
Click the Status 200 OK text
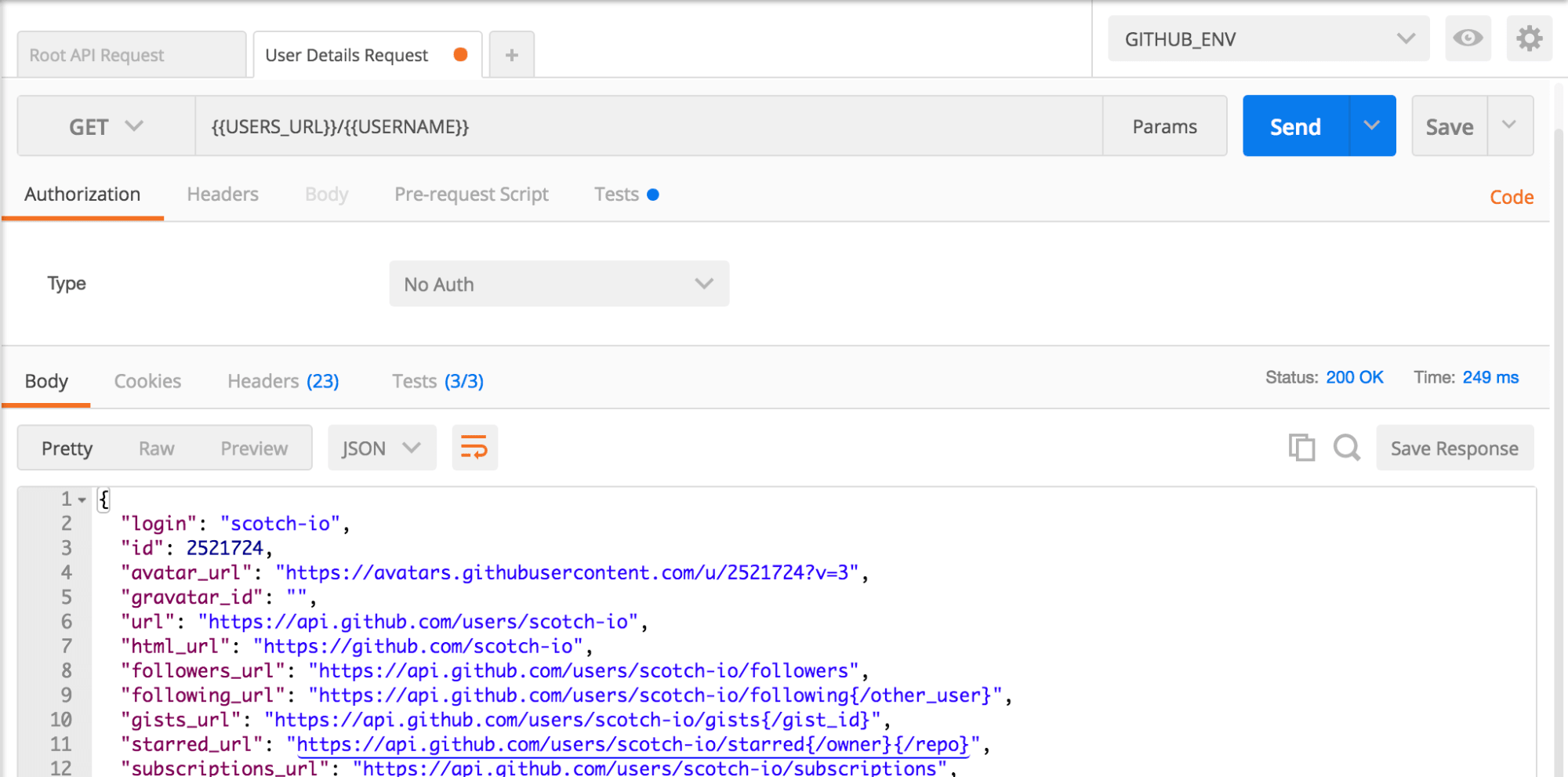point(1324,377)
